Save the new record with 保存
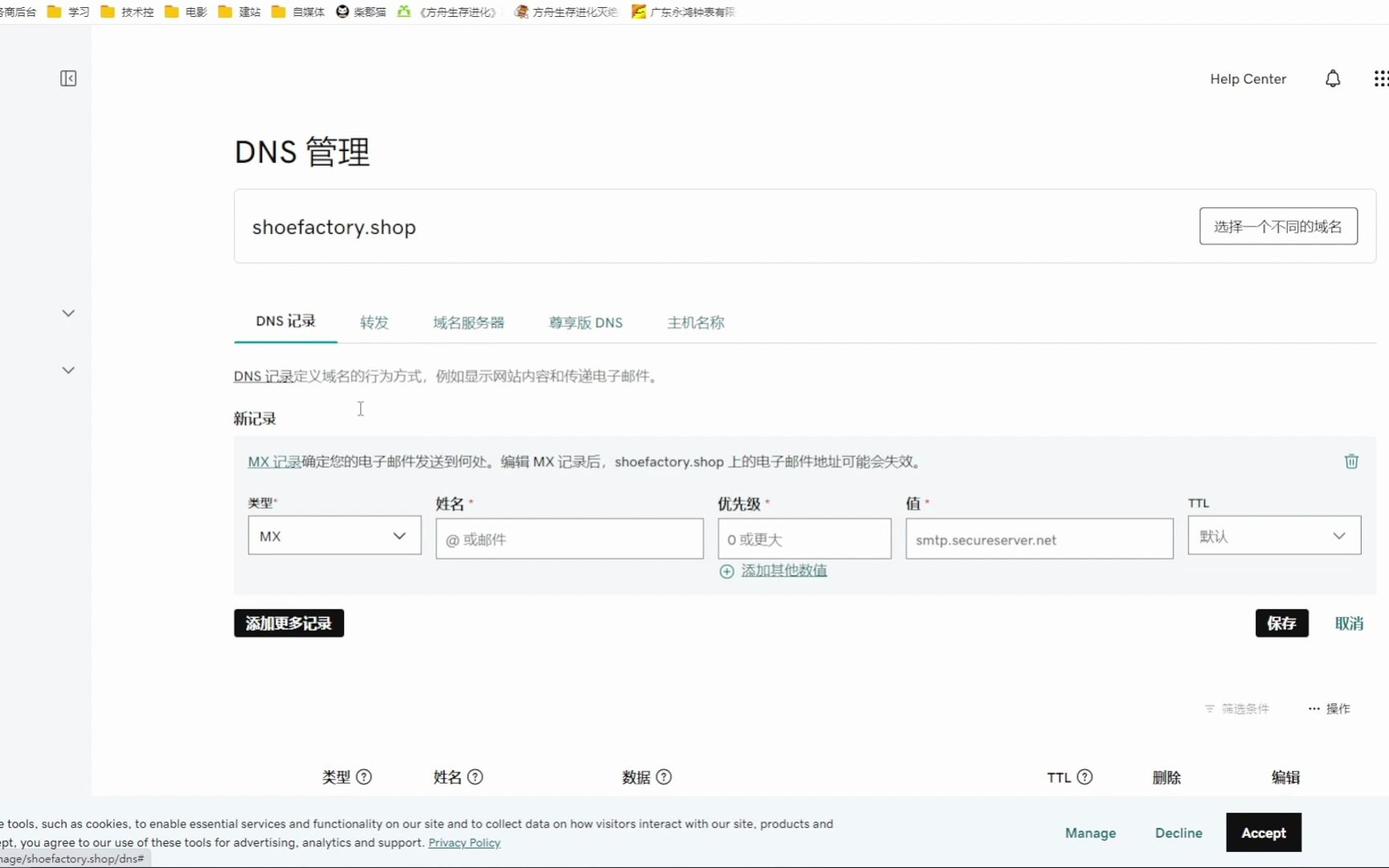Screen dimensions: 1389x868 click(1281, 624)
